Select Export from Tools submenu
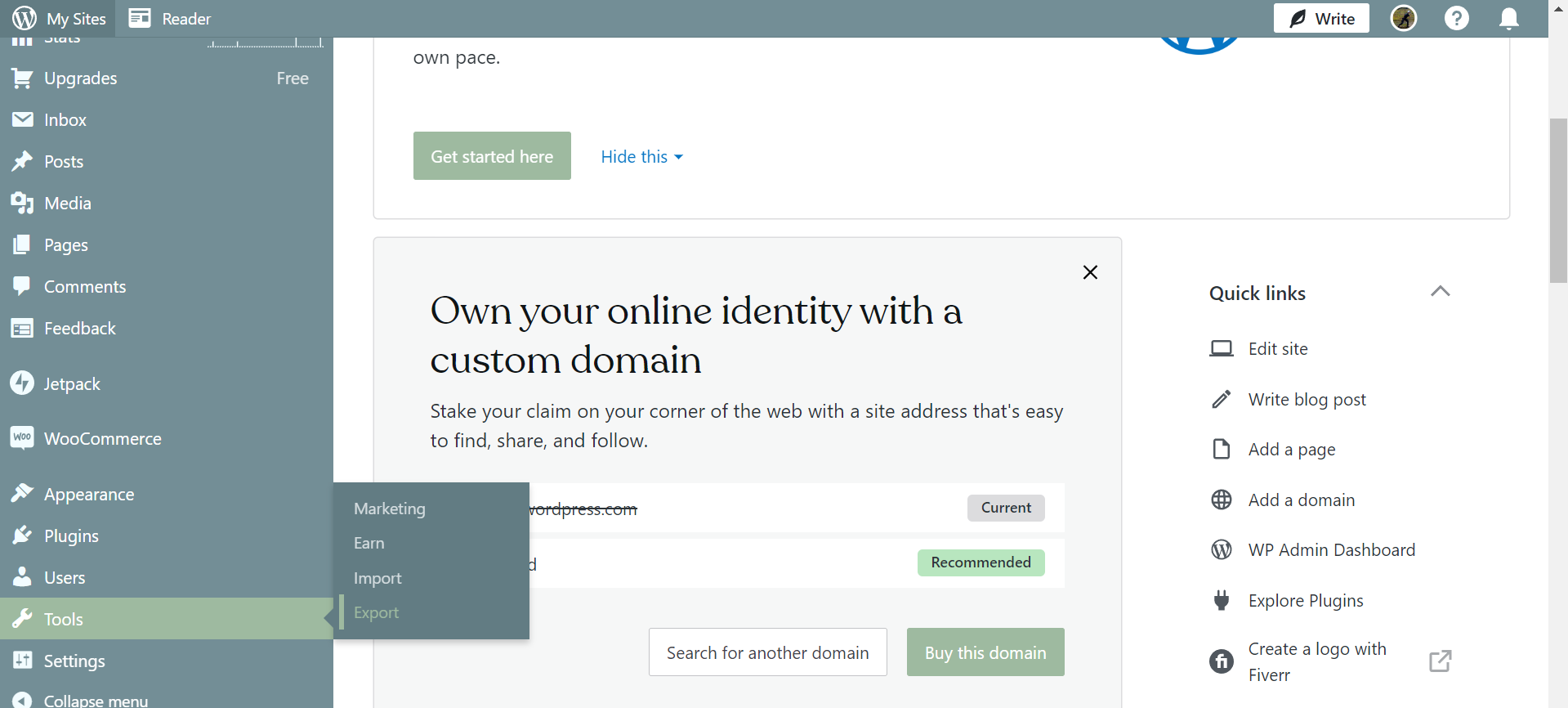Viewport: 1568px width, 708px height. point(376,612)
